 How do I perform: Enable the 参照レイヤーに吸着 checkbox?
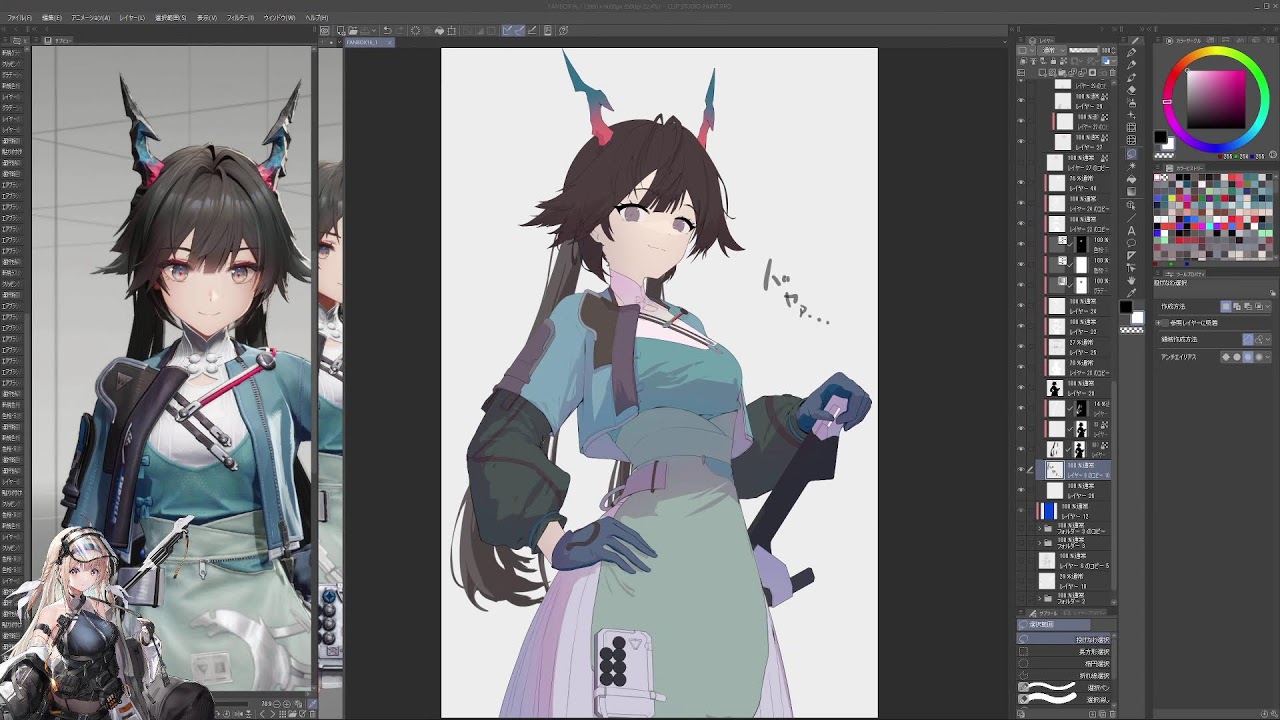(x=1165, y=323)
